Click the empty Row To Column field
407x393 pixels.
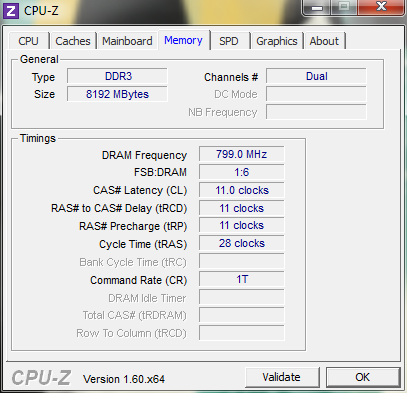point(242,333)
